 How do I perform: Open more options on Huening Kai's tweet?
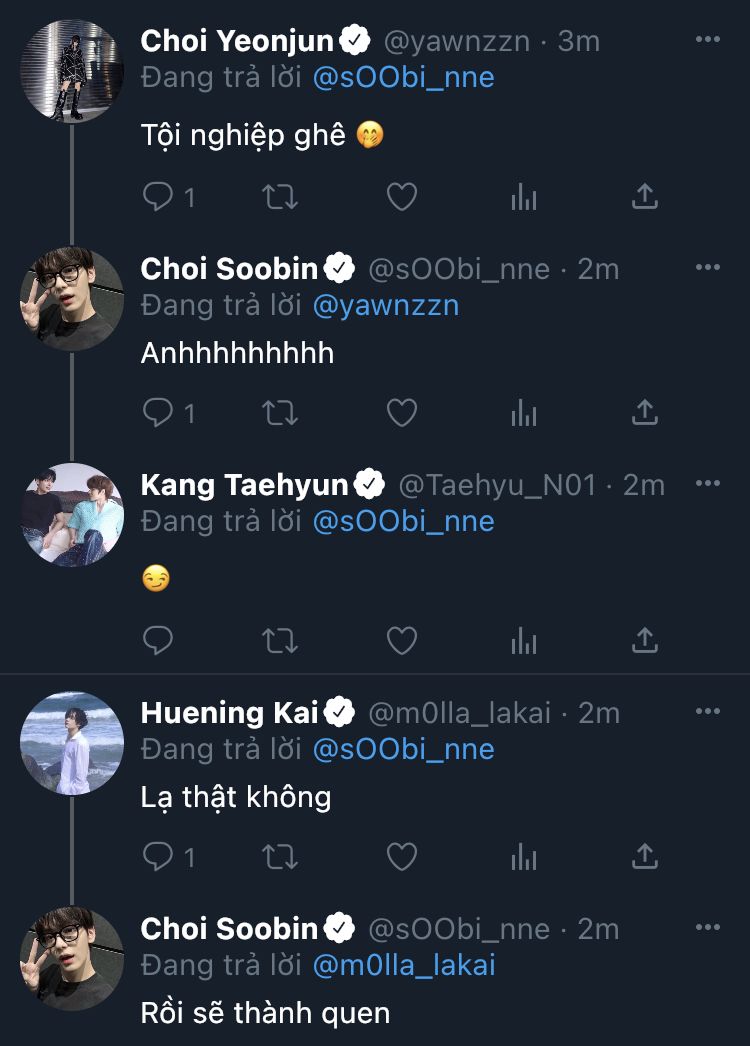[707, 712]
